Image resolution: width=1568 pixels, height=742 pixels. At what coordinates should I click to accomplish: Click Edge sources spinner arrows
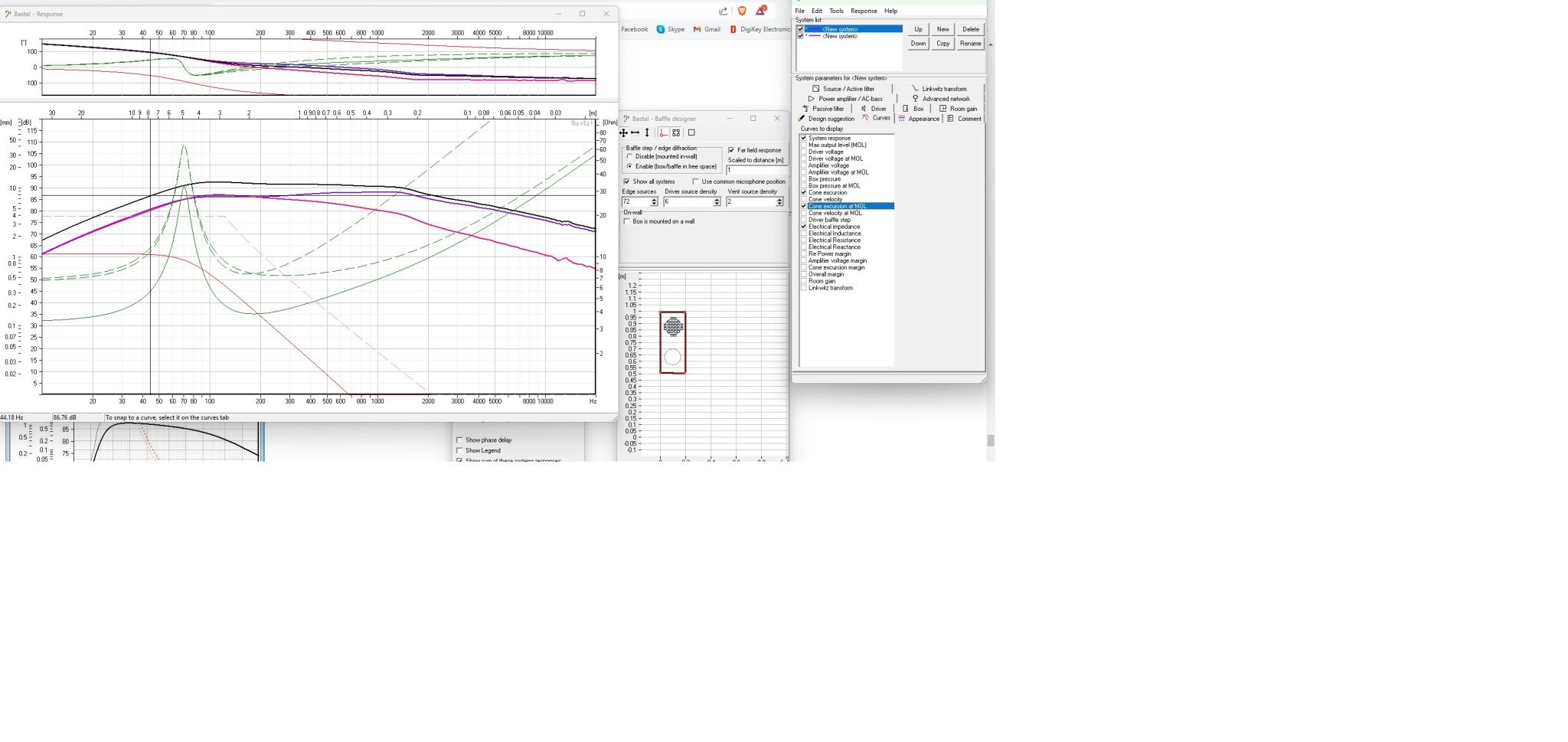click(654, 201)
